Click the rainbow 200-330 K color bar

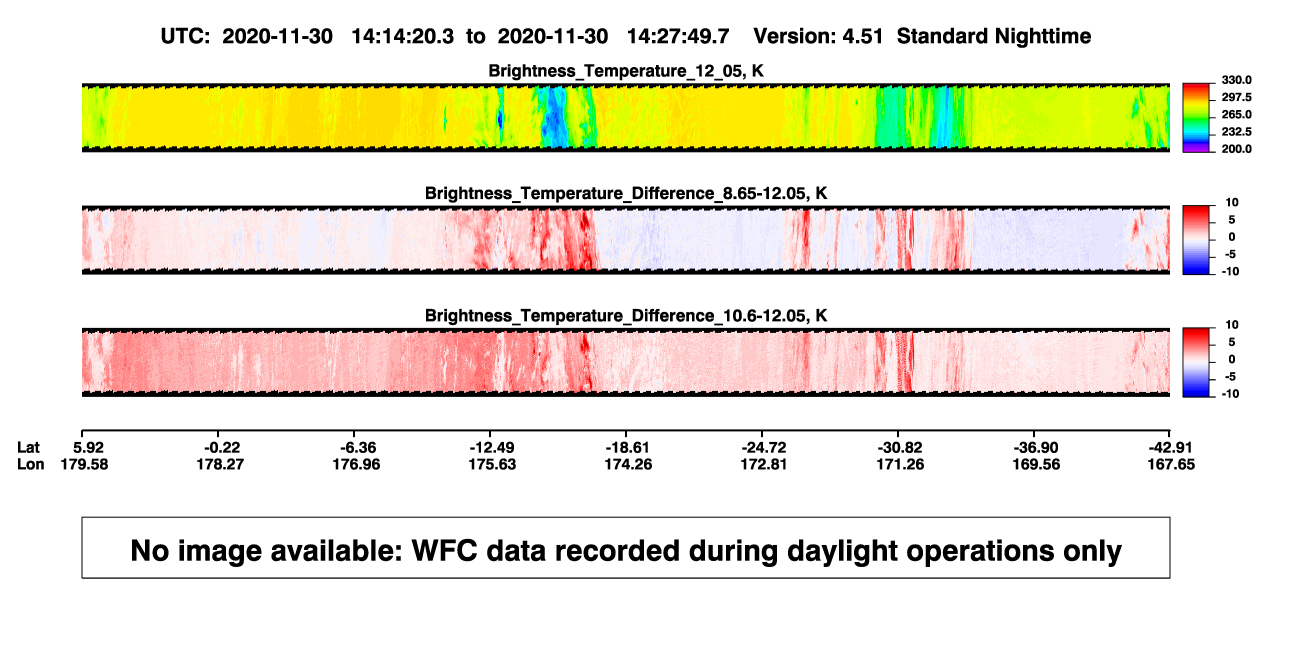[x=1196, y=118]
